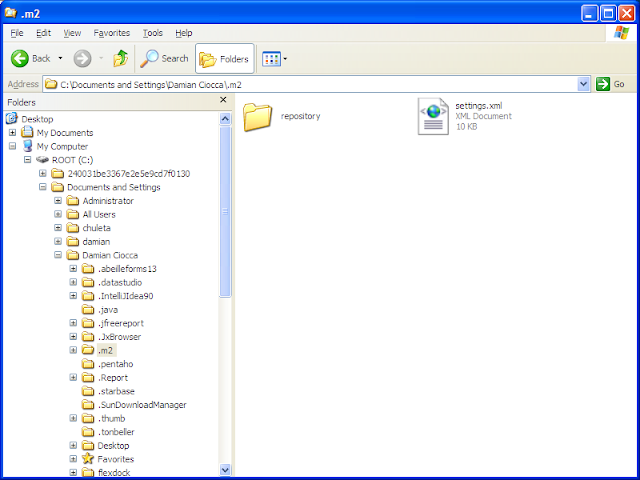Image resolution: width=640 pixels, height=480 pixels.
Task: Expand My Documents in tree
Action: coord(13,133)
